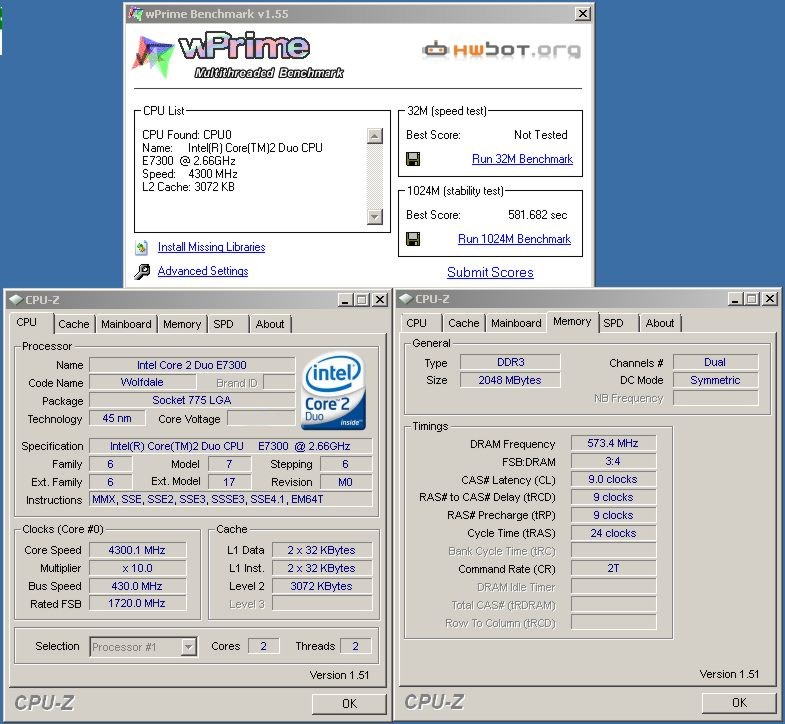785x724 pixels.
Task: Click the Install Missing Libraries icon
Action: click(142, 247)
